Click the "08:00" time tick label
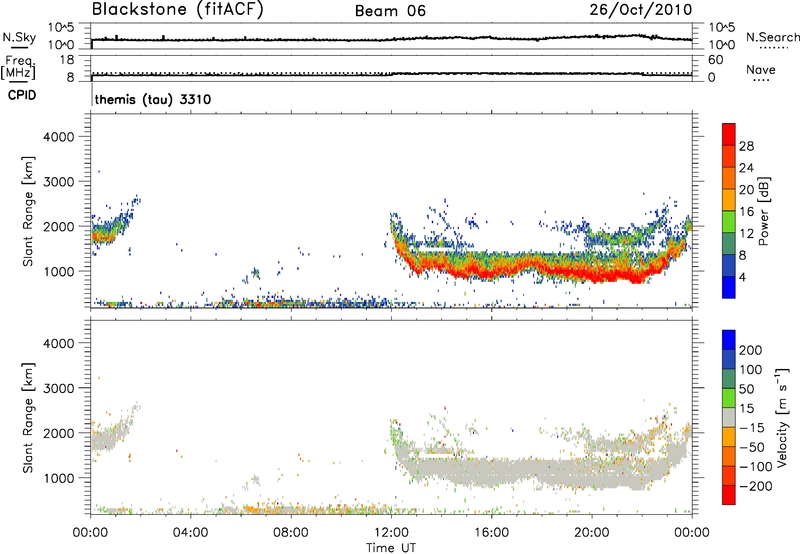This screenshot has height=554, width=800. click(291, 533)
